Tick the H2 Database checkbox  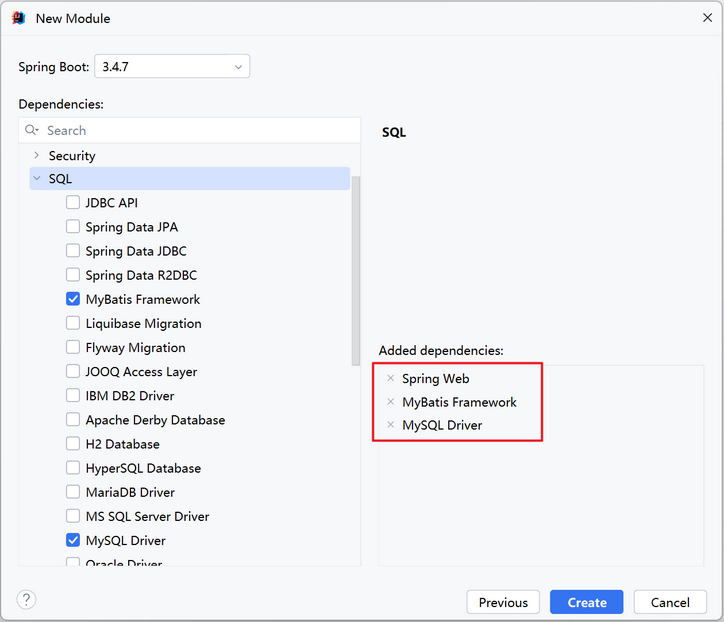tap(73, 443)
